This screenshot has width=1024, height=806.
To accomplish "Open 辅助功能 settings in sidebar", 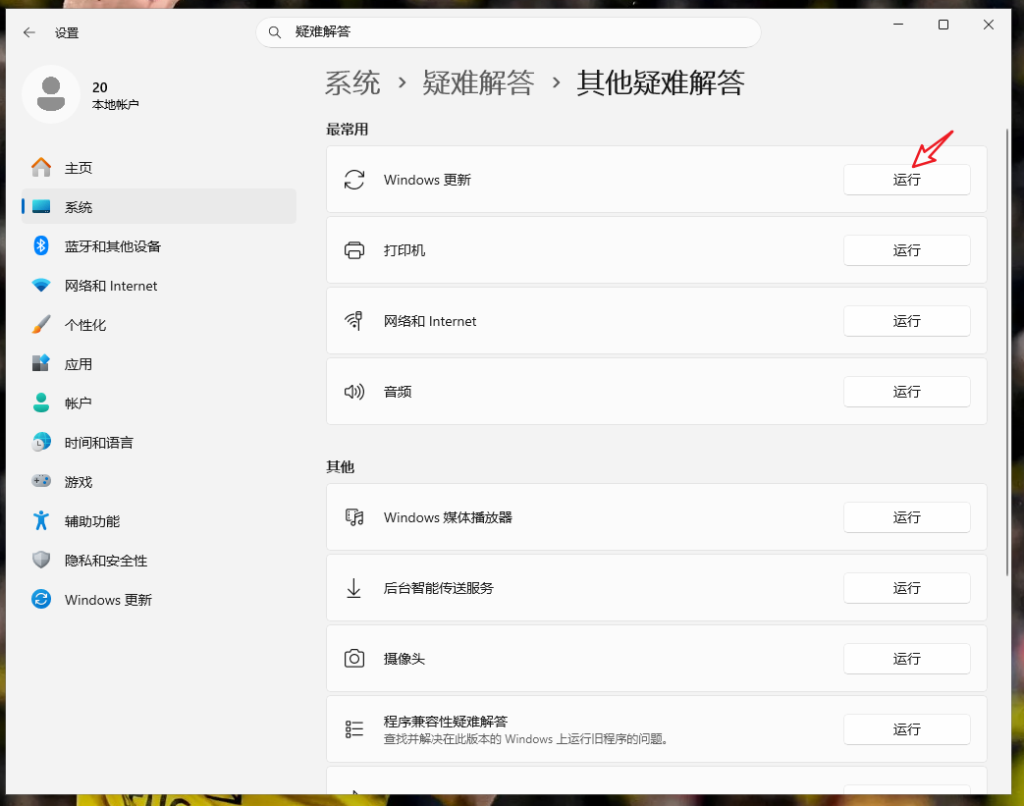I will tap(159, 521).
